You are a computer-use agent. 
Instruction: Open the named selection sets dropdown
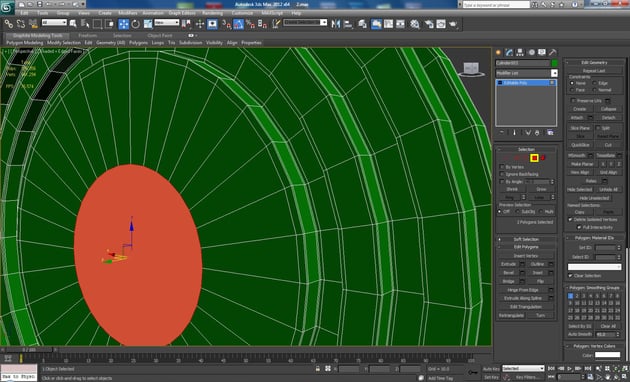305,23
